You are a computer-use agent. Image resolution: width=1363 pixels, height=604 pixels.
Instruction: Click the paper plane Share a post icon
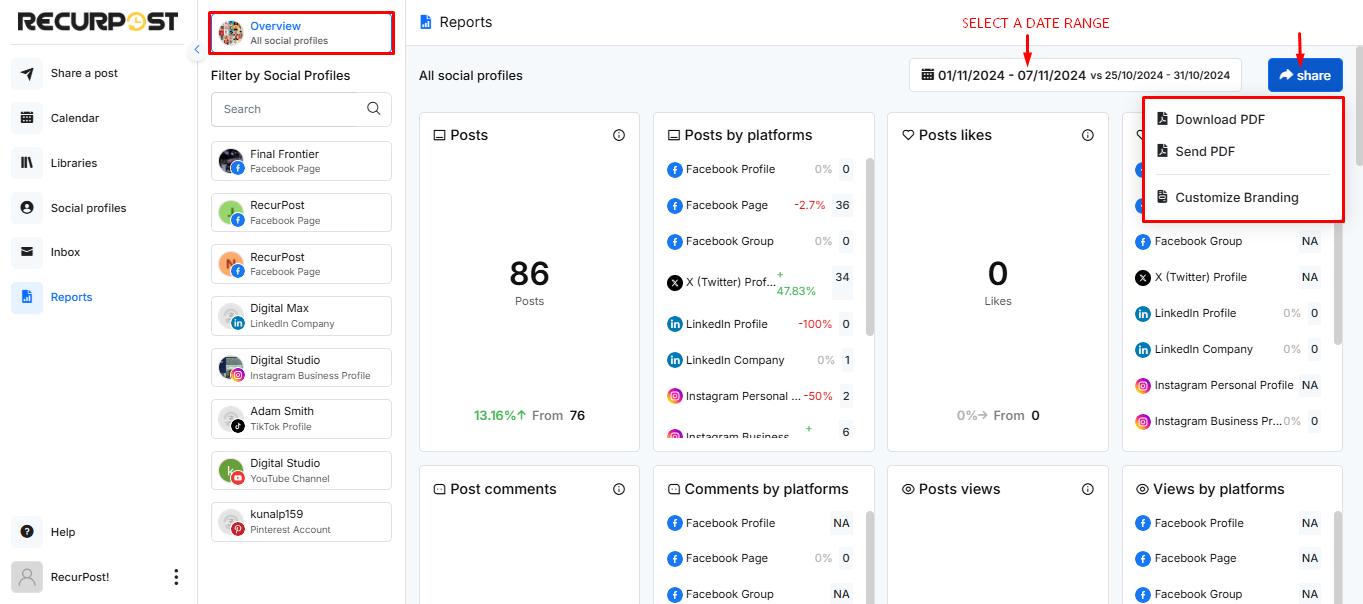tap(27, 74)
